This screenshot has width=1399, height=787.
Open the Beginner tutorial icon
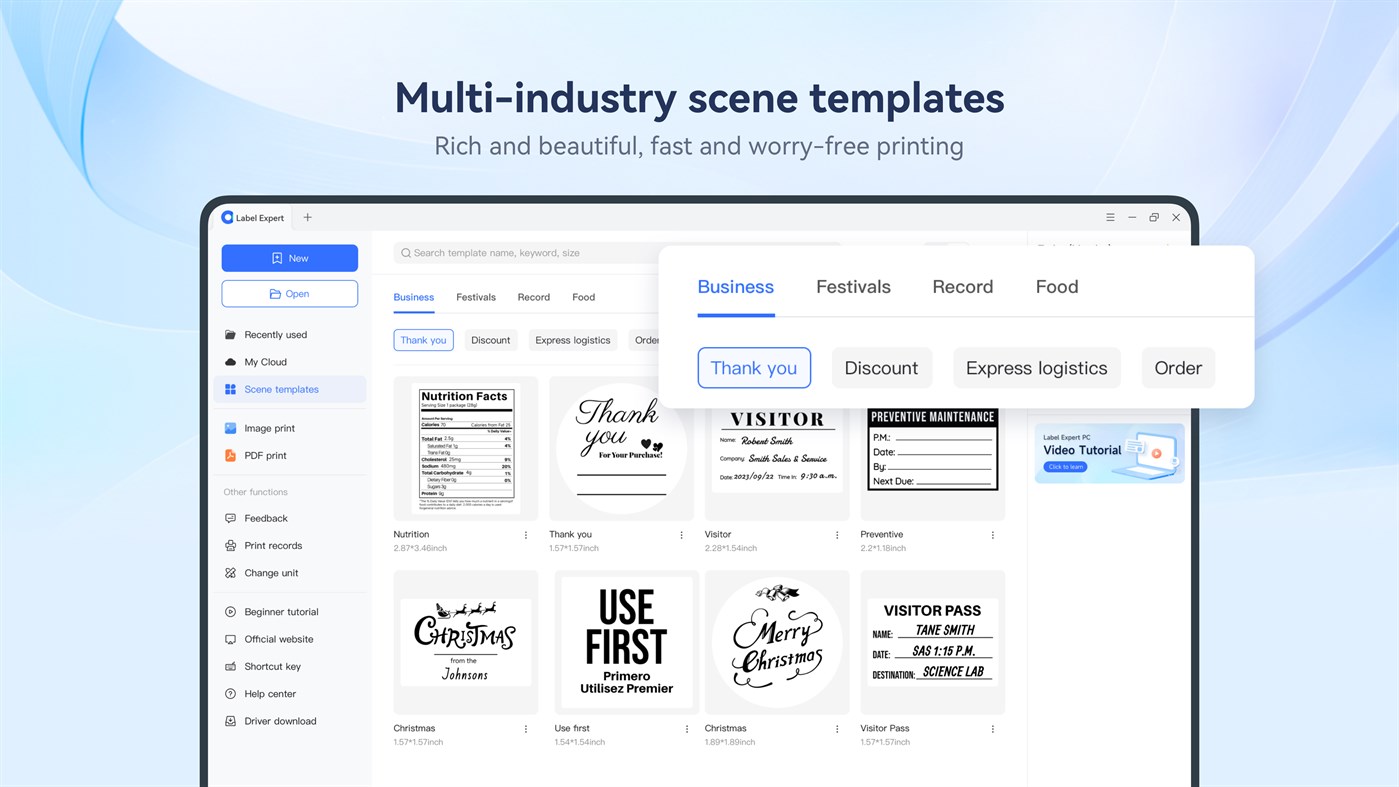click(231, 612)
